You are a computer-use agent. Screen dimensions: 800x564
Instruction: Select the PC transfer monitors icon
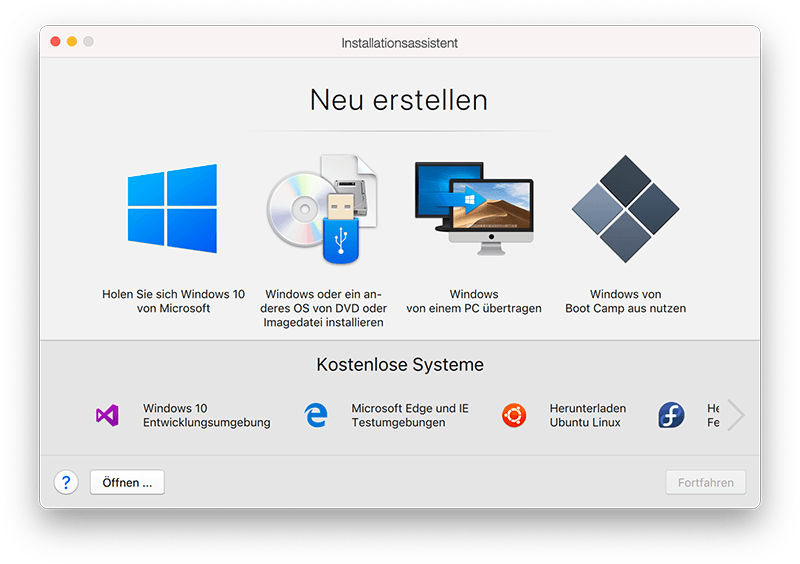(x=474, y=208)
